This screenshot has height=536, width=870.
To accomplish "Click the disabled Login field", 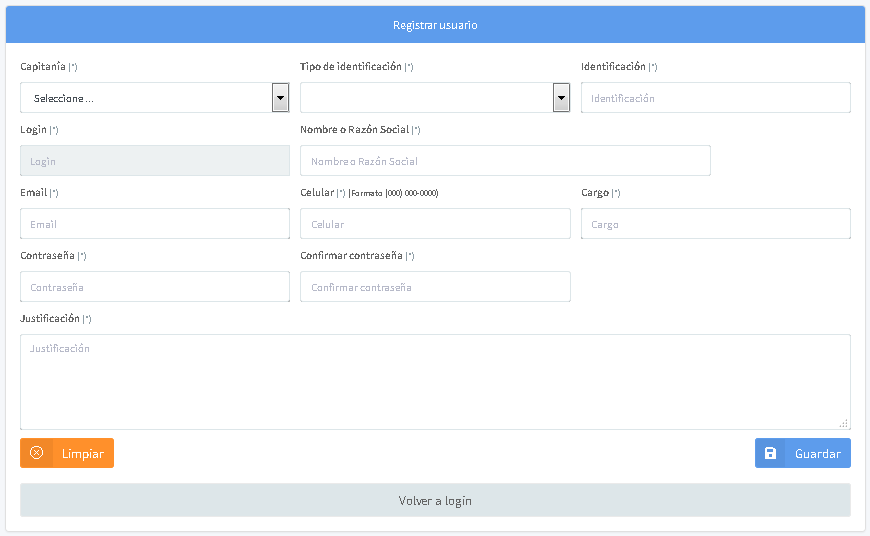I will 155,161.
